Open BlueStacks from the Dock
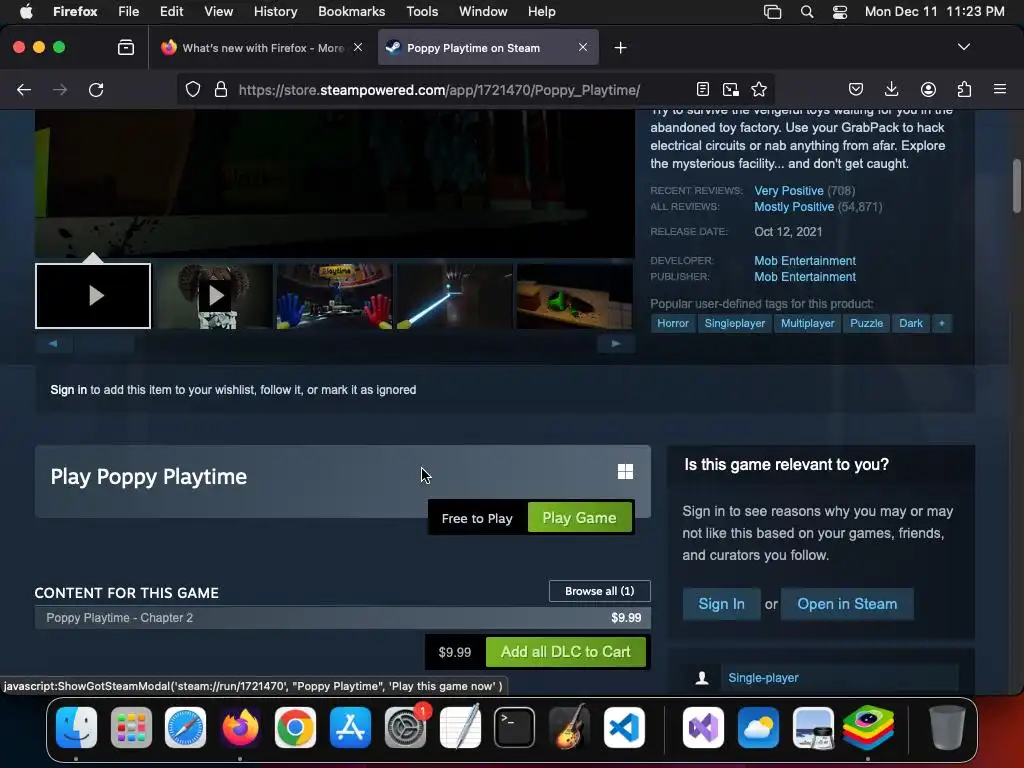The height and width of the screenshot is (768, 1024). tap(868, 728)
